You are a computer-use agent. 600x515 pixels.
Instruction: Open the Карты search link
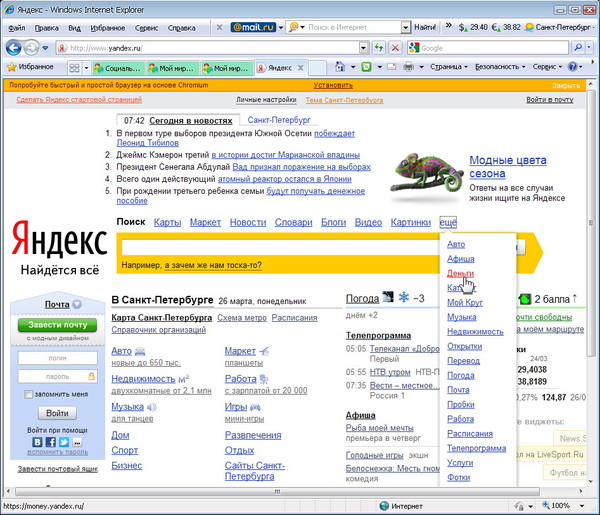pos(167,222)
